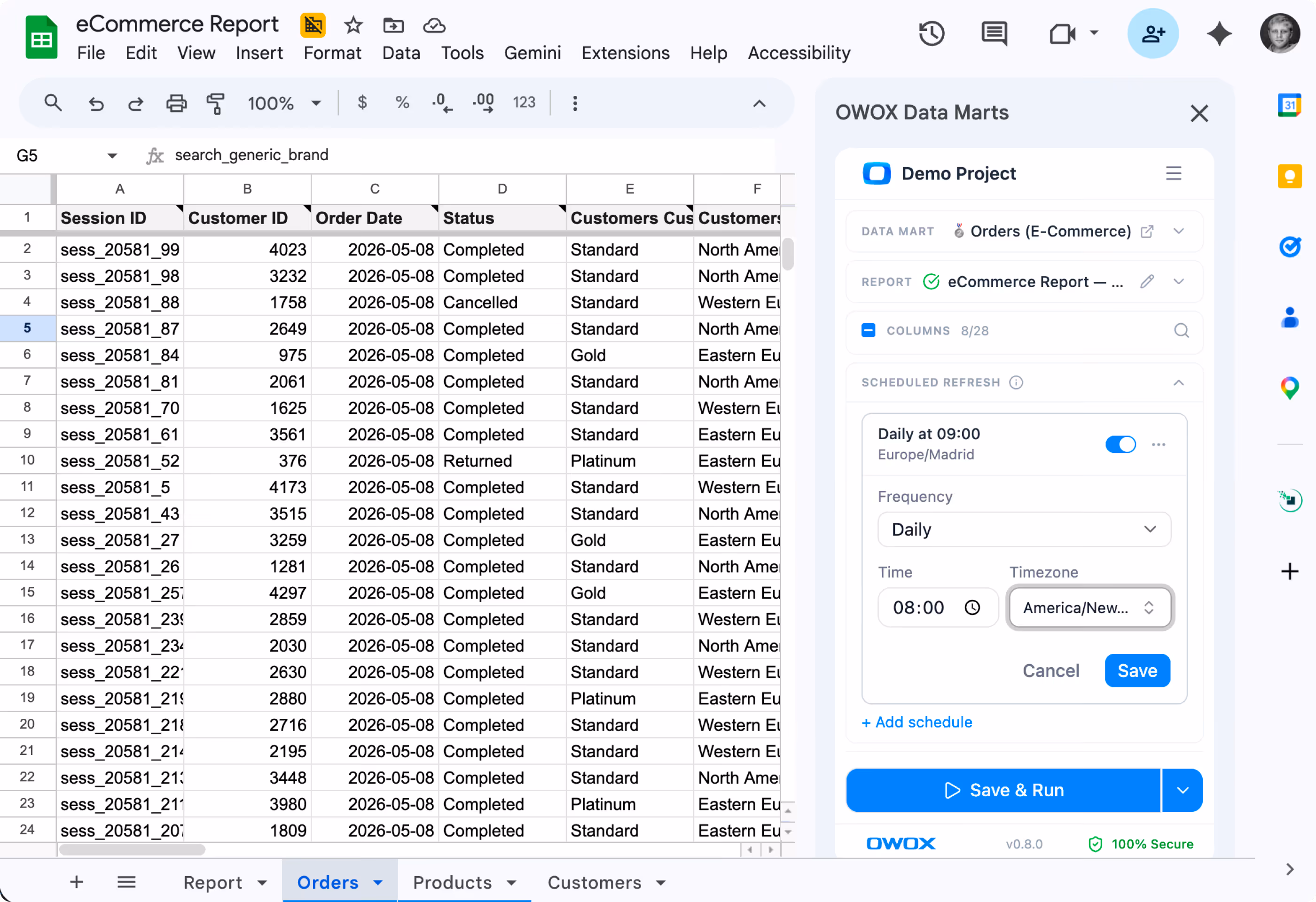1316x902 pixels.
Task: Print the spreadsheet
Action: point(176,103)
